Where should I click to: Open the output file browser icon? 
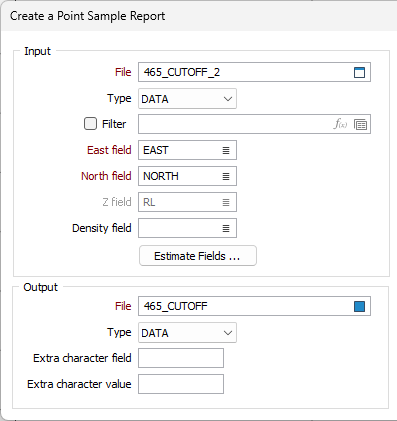point(359,306)
